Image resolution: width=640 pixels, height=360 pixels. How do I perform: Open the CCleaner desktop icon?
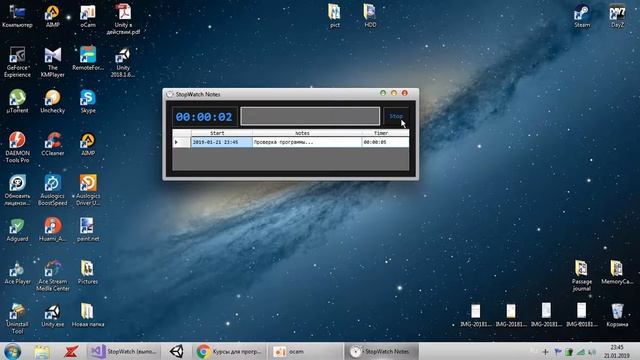[53, 144]
